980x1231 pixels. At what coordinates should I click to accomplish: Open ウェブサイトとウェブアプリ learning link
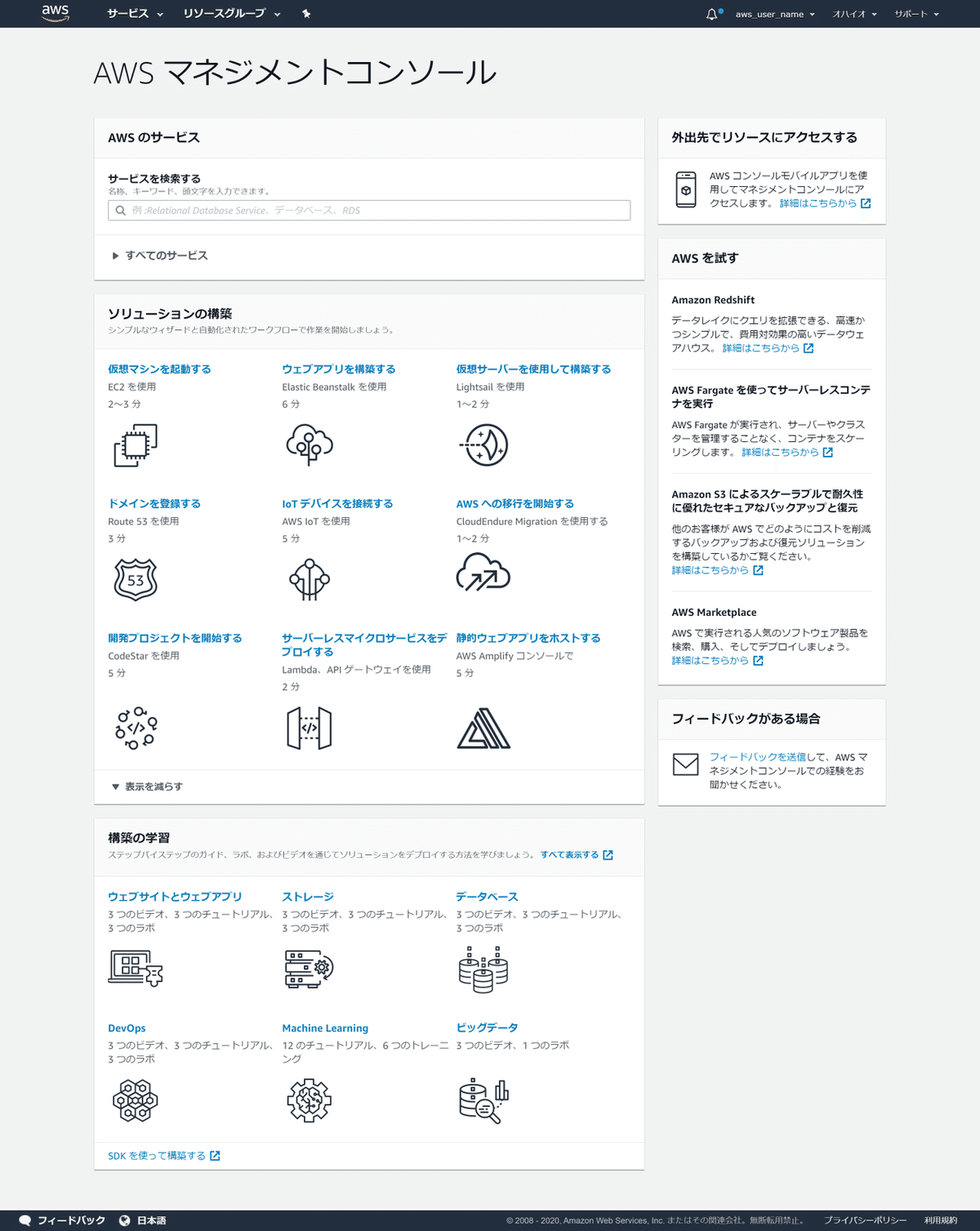pos(175,897)
